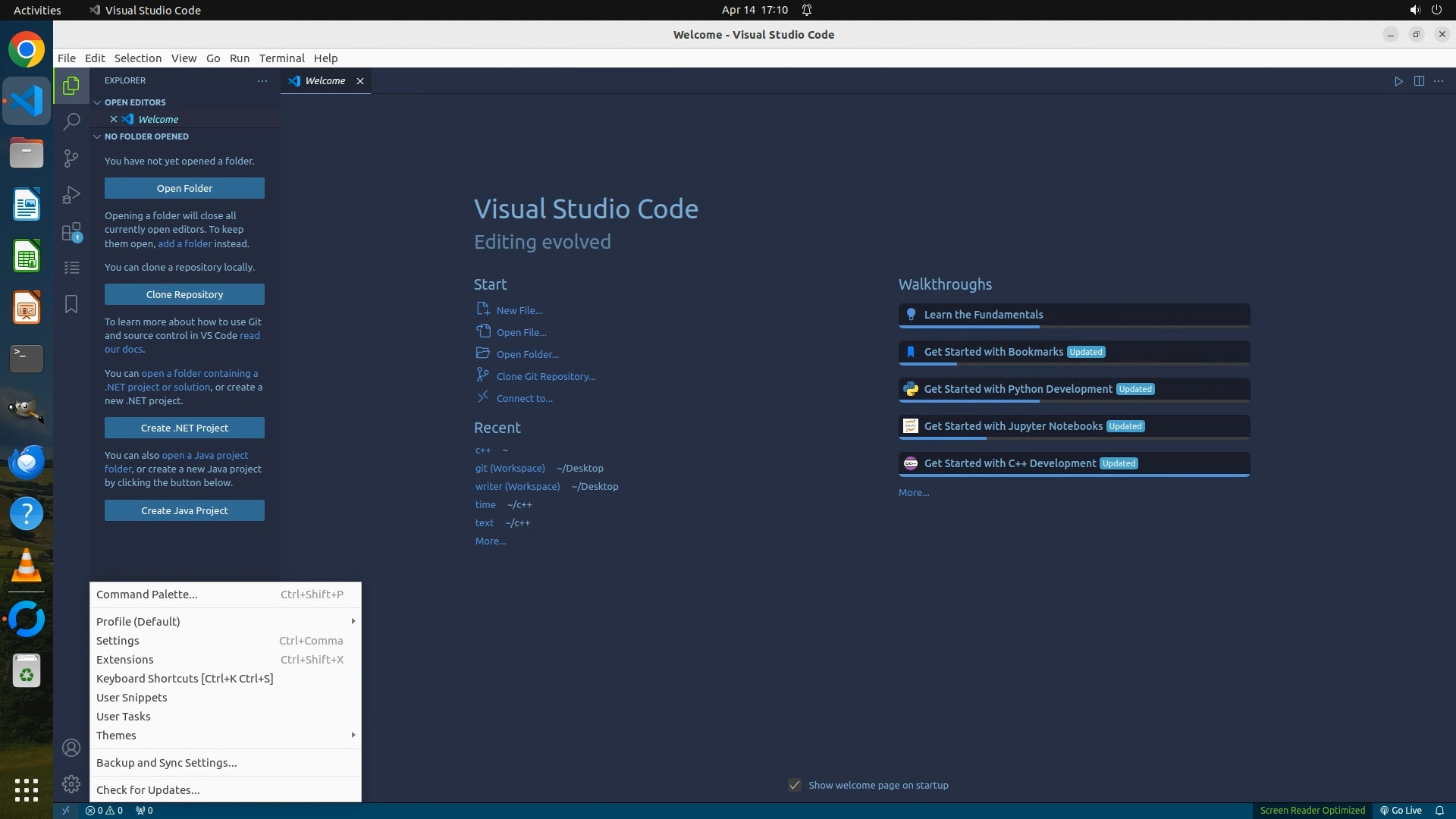Click the Run play icon at top right
Screen dimensions: 1456x819
[1398, 81]
